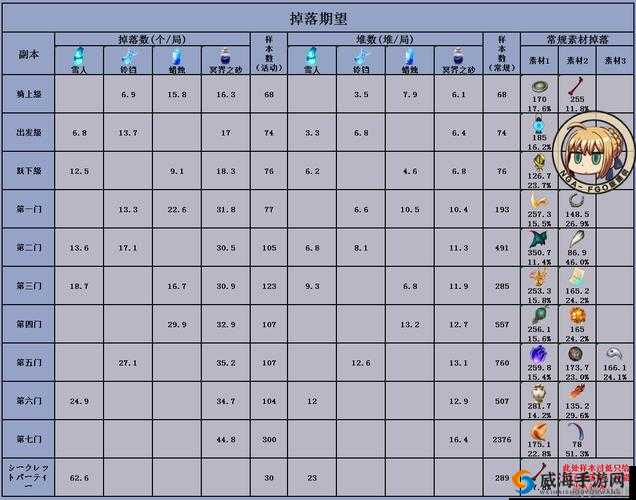
Task: Select the chain ring material icon above 148.5
Action: tap(576, 201)
